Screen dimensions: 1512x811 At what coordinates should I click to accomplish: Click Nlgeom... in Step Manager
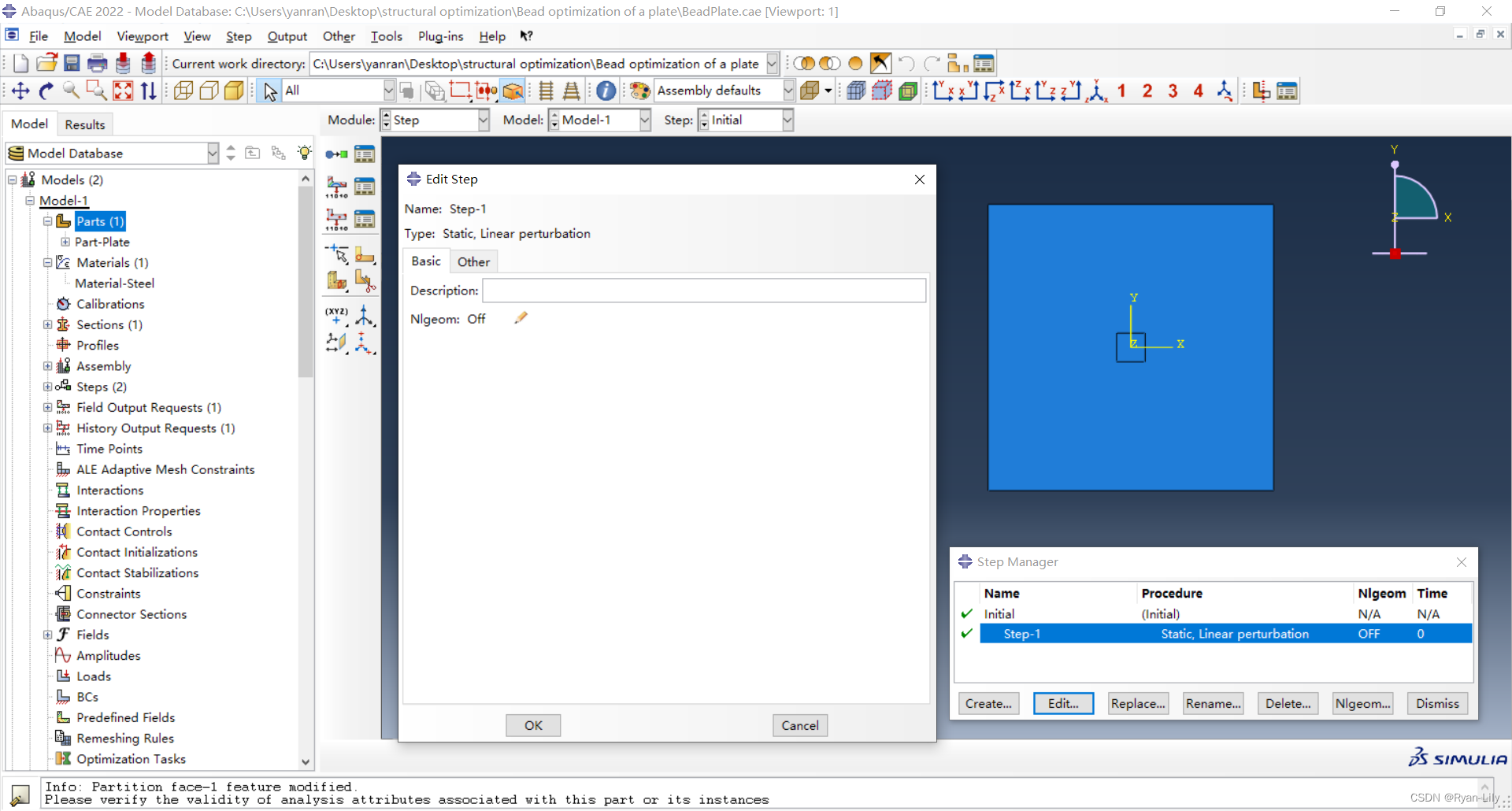(1362, 703)
